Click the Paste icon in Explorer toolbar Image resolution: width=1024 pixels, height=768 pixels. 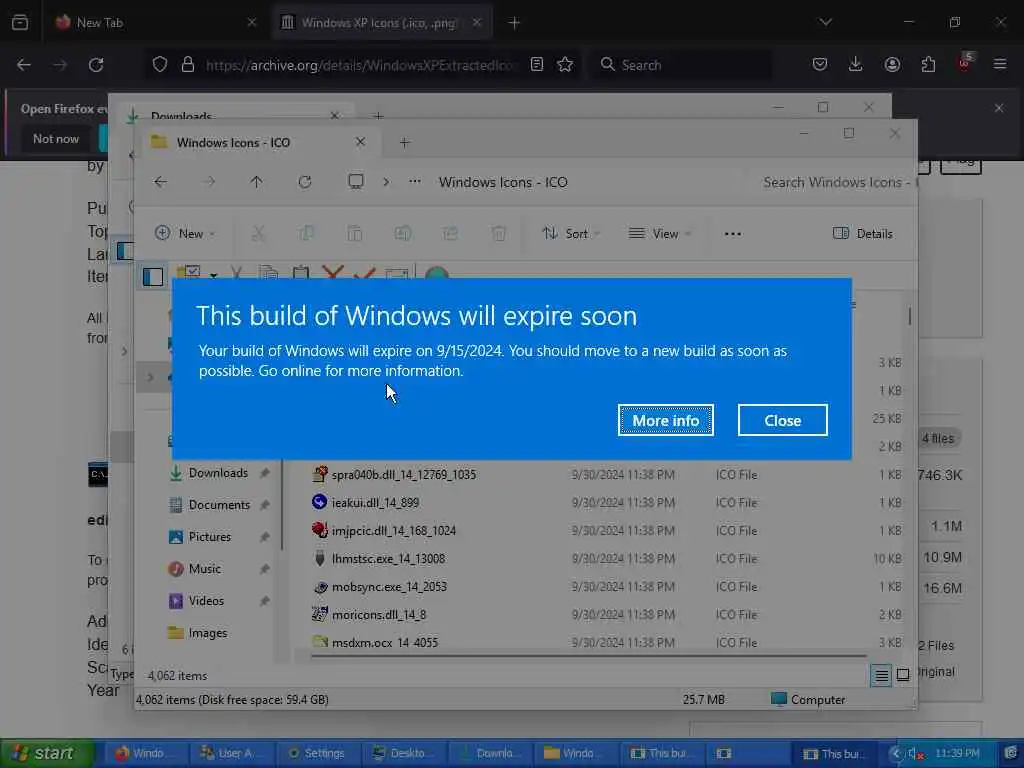[x=355, y=233]
